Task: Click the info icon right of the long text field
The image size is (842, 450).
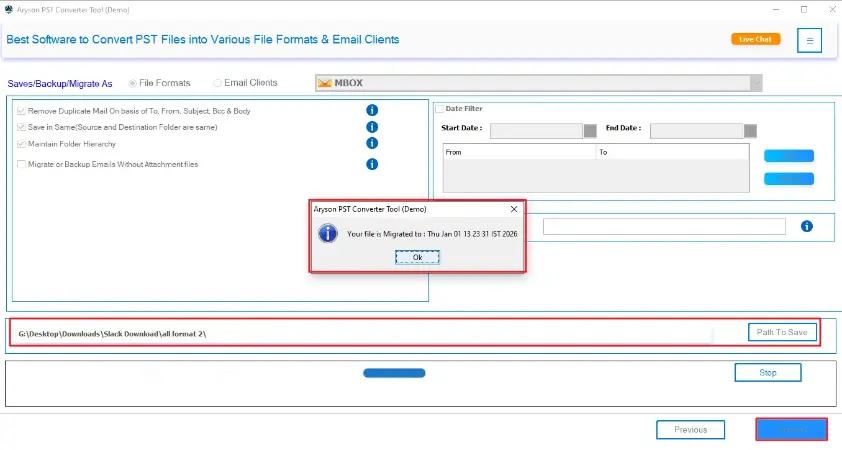Action: 807,227
